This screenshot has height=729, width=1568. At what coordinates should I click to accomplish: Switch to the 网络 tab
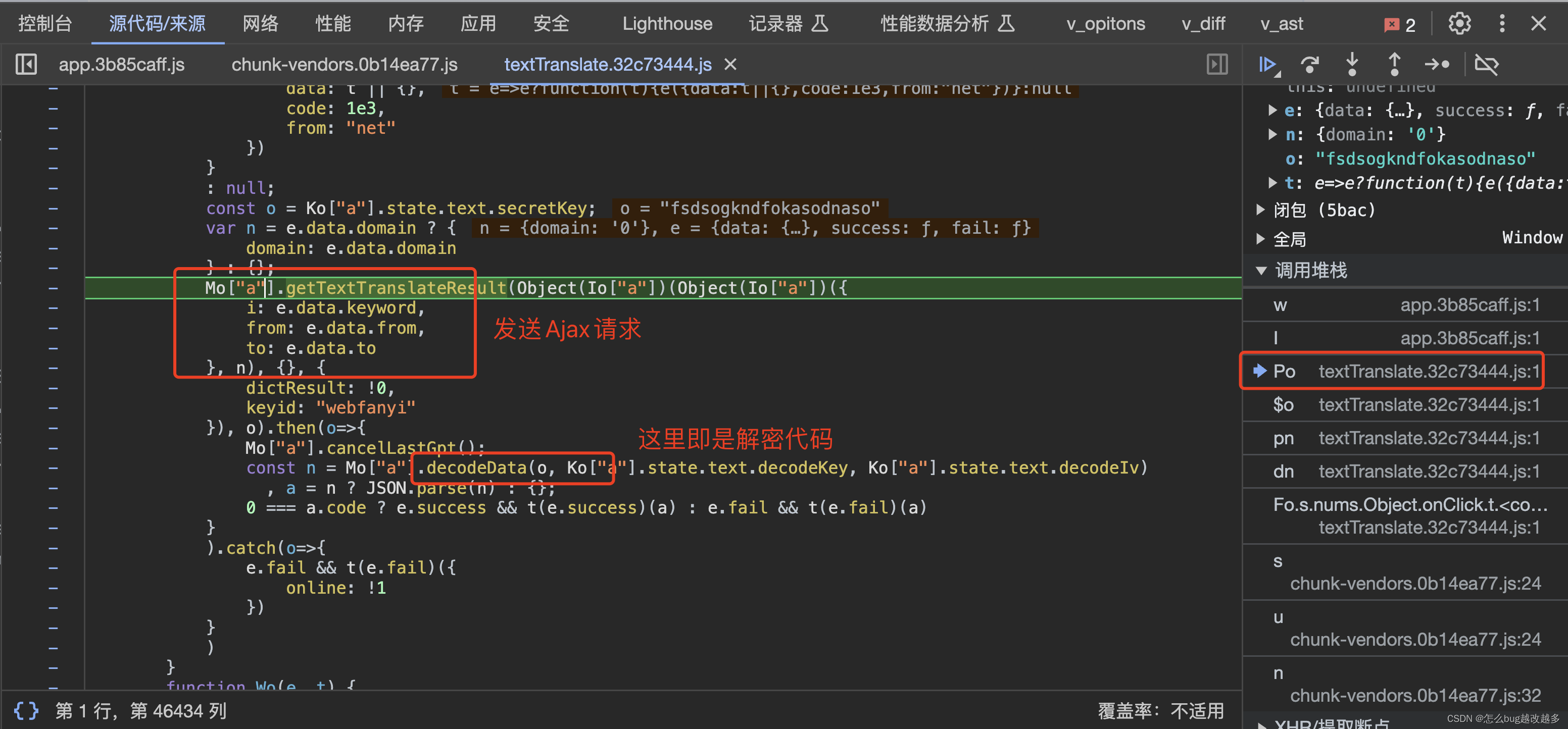click(261, 24)
